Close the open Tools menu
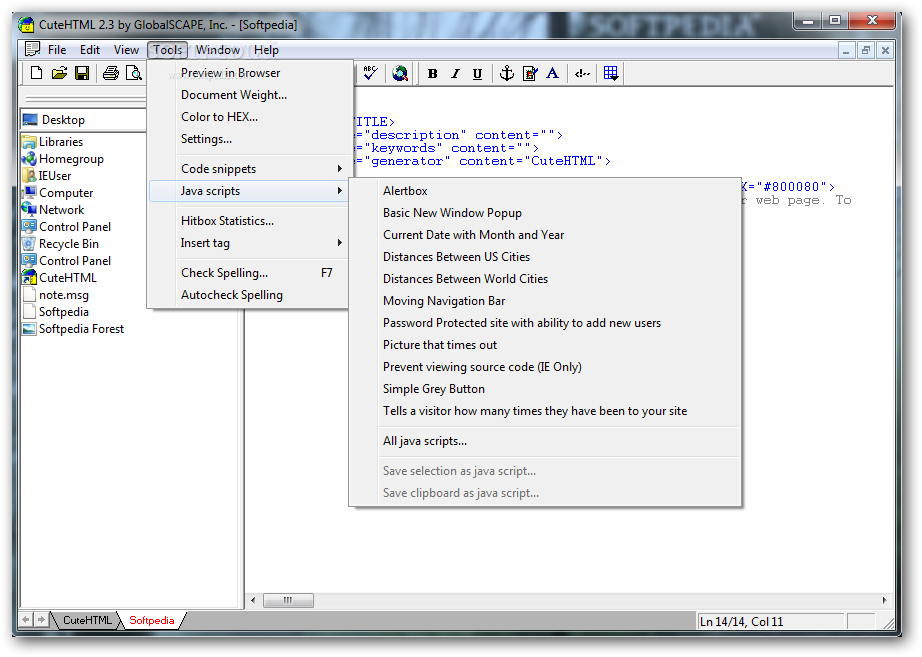 tap(168, 50)
